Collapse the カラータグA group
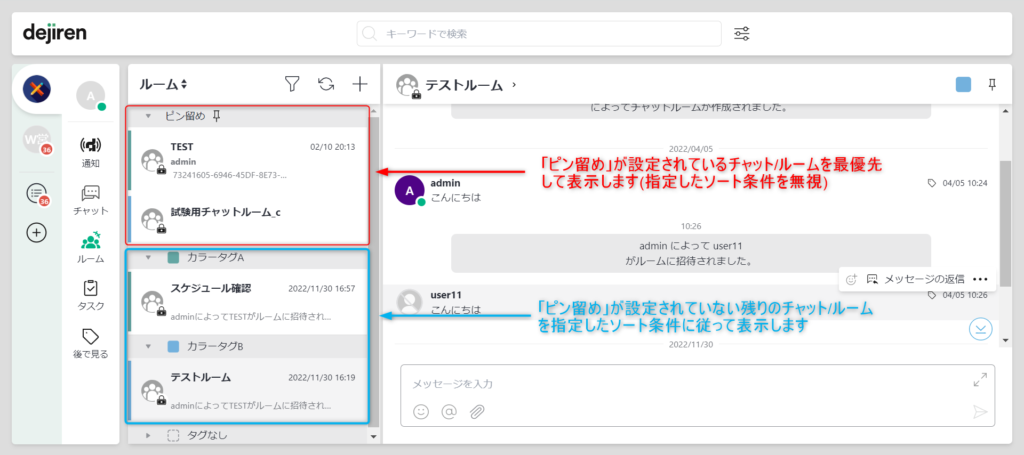Screen dimensions: 1024x455 (x=148, y=257)
